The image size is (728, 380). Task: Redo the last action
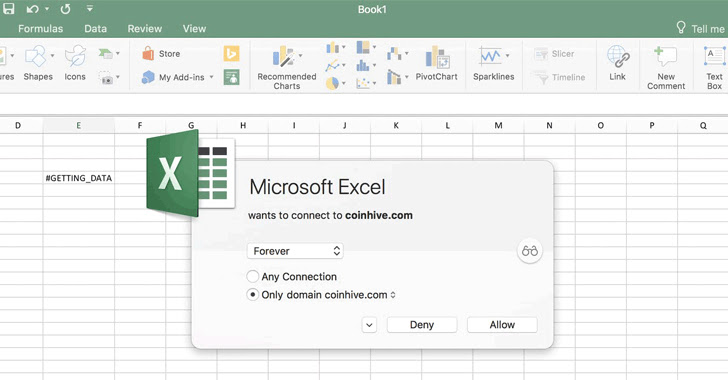click(x=65, y=9)
